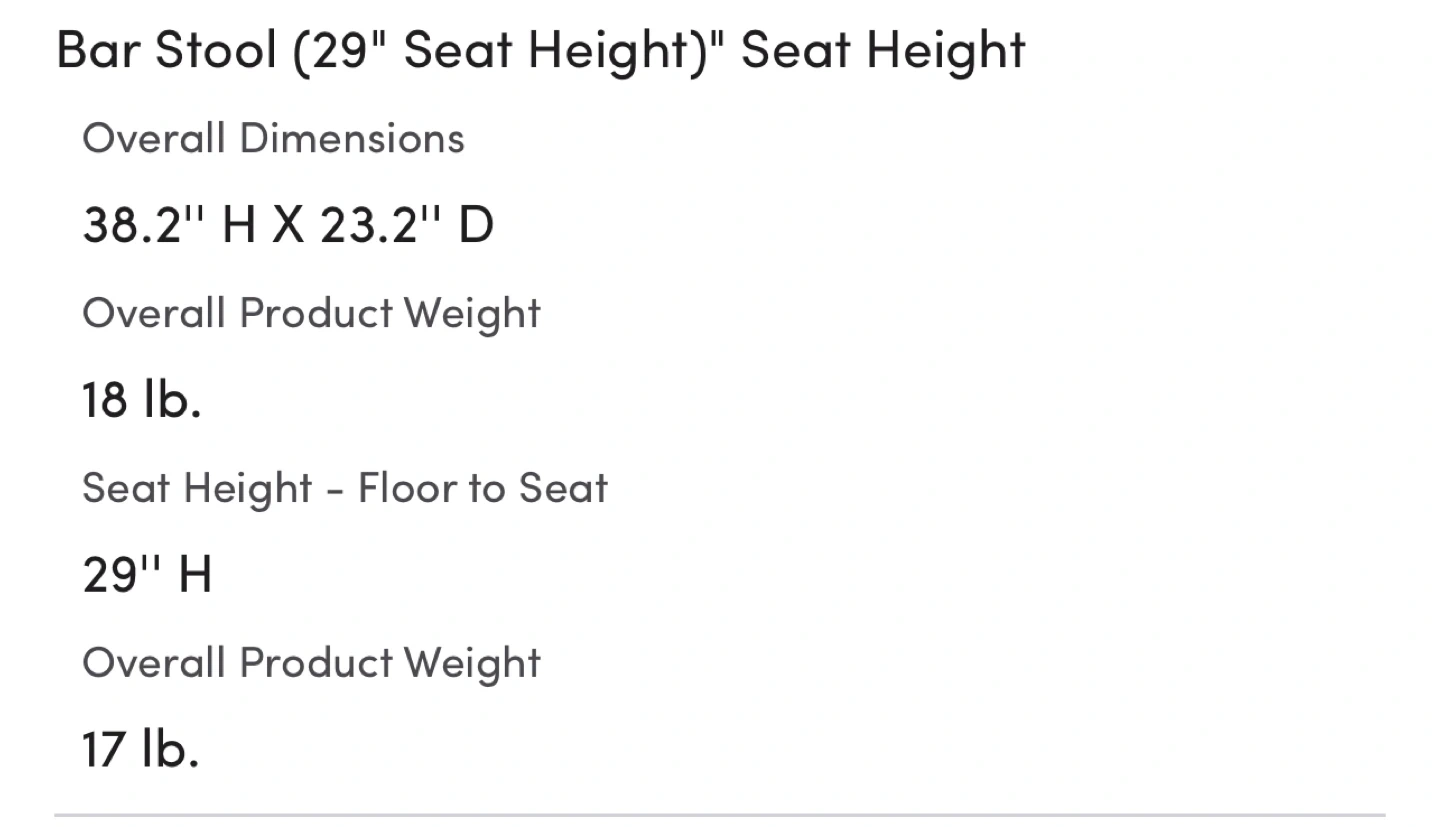Viewport: 1440px width, 827px height.
Task: Click the number "17" in the weight
Action: tap(104, 749)
